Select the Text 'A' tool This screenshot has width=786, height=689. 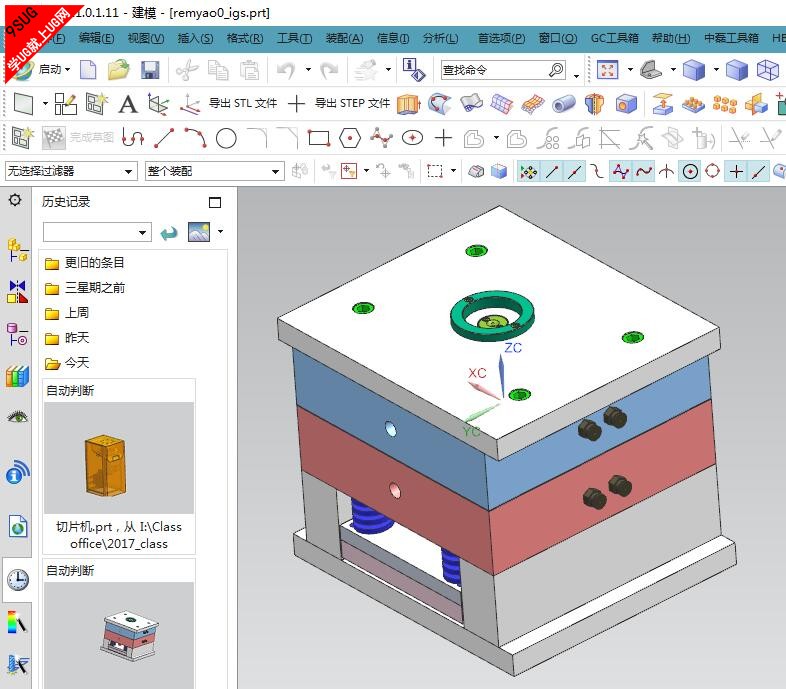pos(128,104)
